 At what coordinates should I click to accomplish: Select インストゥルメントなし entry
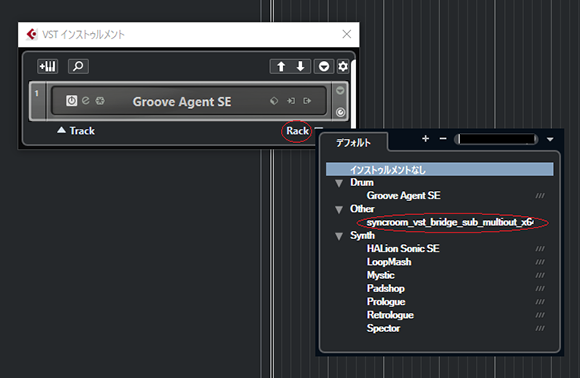pos(439,169)
